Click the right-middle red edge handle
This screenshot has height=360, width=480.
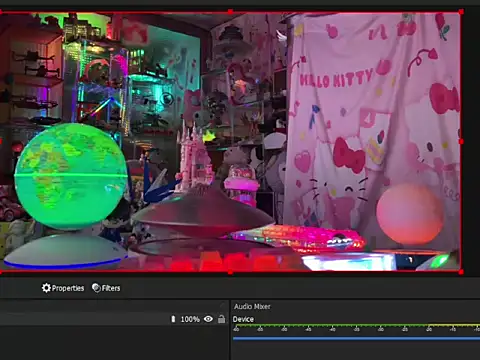click(461, 142)
